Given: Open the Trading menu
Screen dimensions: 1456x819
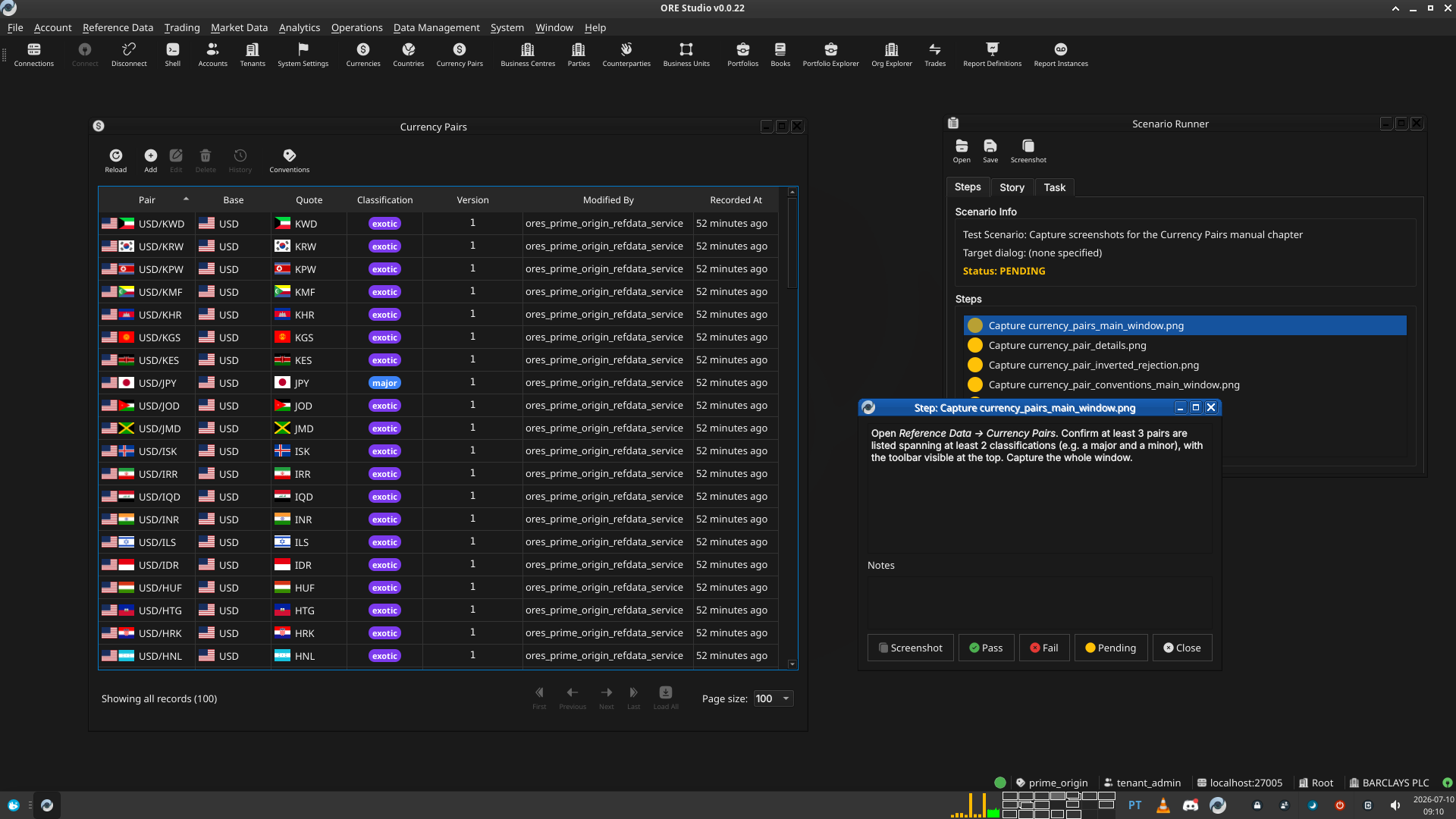Looking at the screenshot, I should tap(182, 27).
